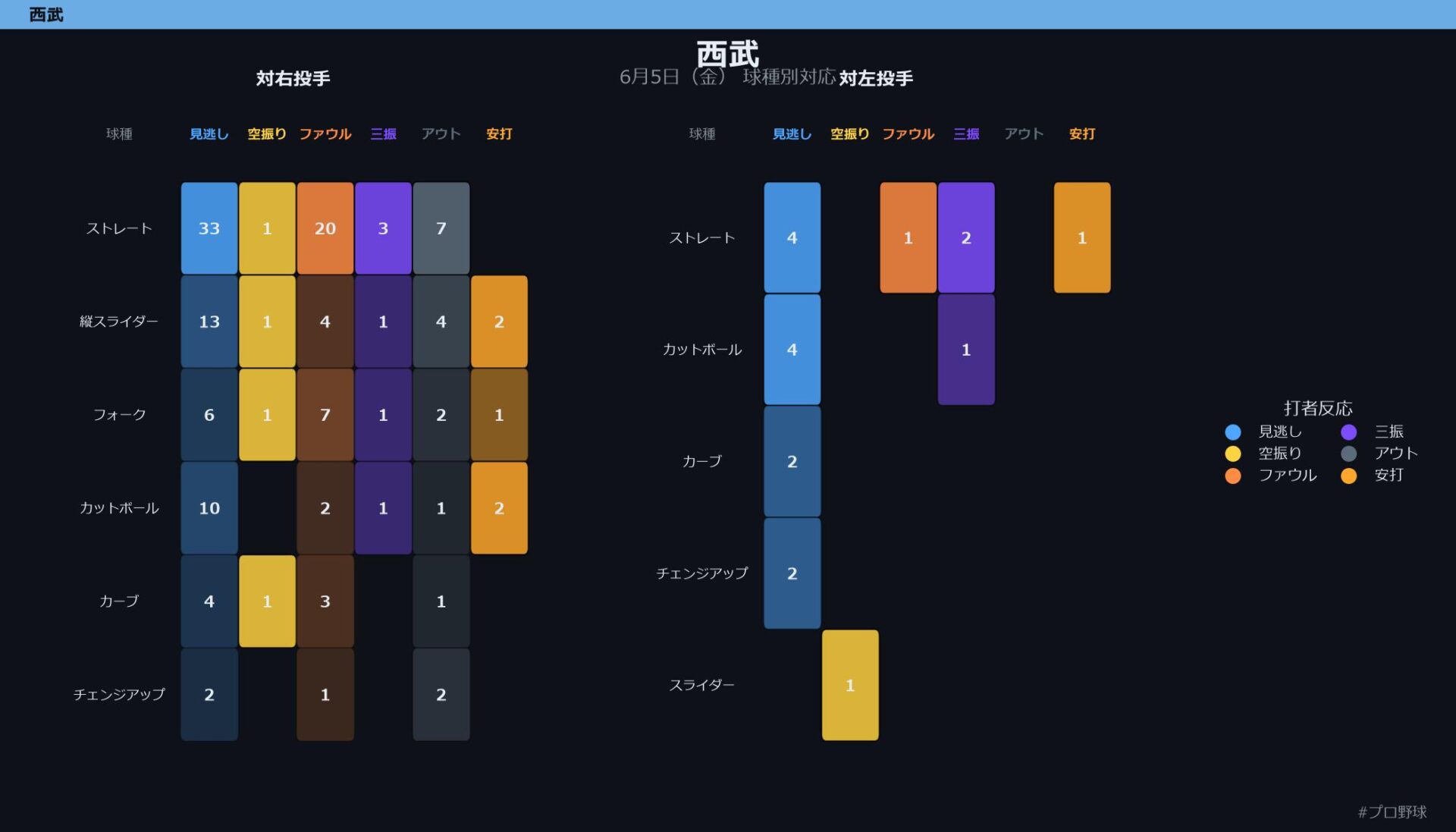Select the yellow 1 cell in スライダー row
This screenshot has height=832, width=1456.
coord(850,685)
